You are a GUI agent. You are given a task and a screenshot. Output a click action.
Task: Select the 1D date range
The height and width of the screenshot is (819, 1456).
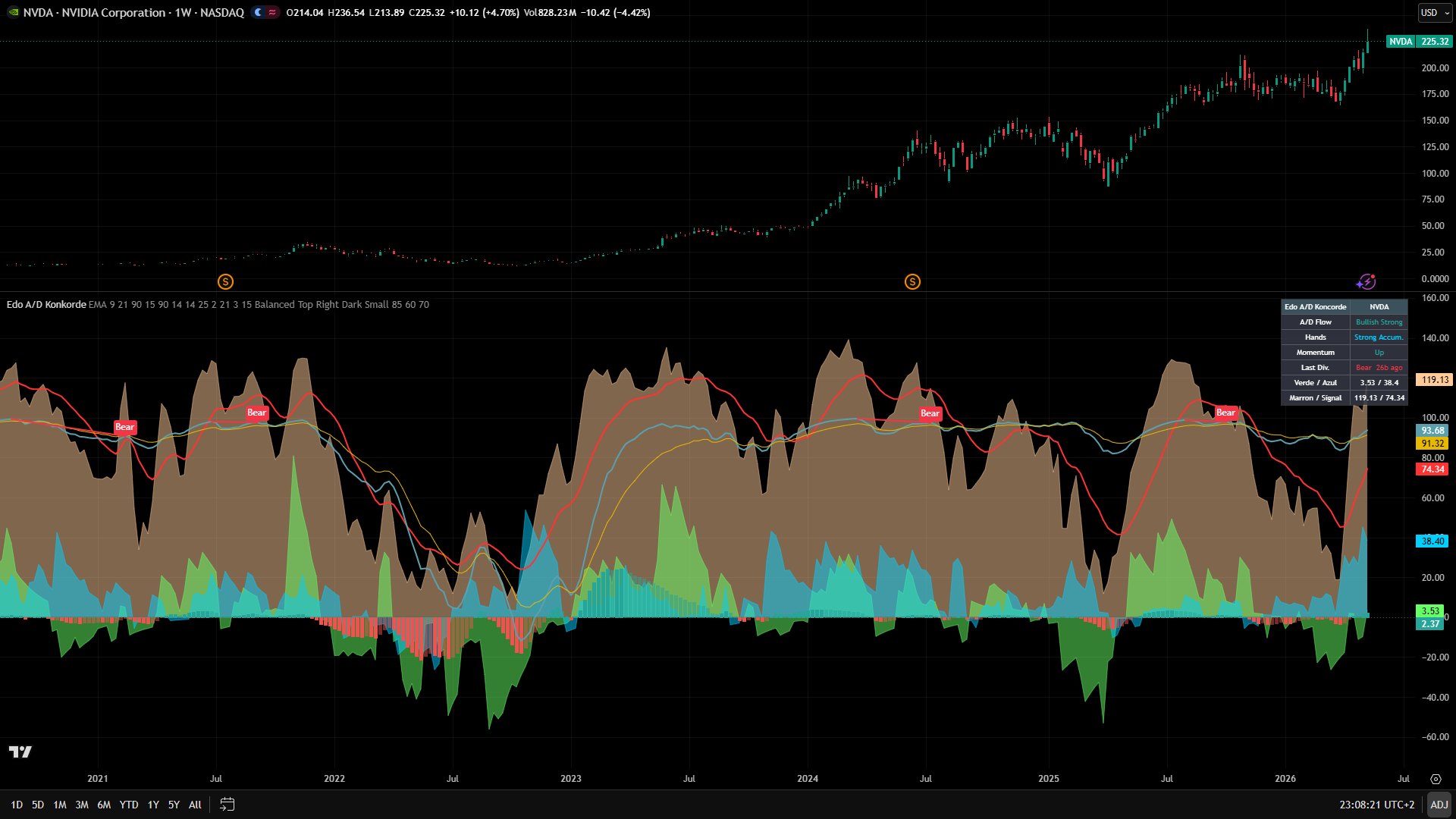tap(17, 805)
